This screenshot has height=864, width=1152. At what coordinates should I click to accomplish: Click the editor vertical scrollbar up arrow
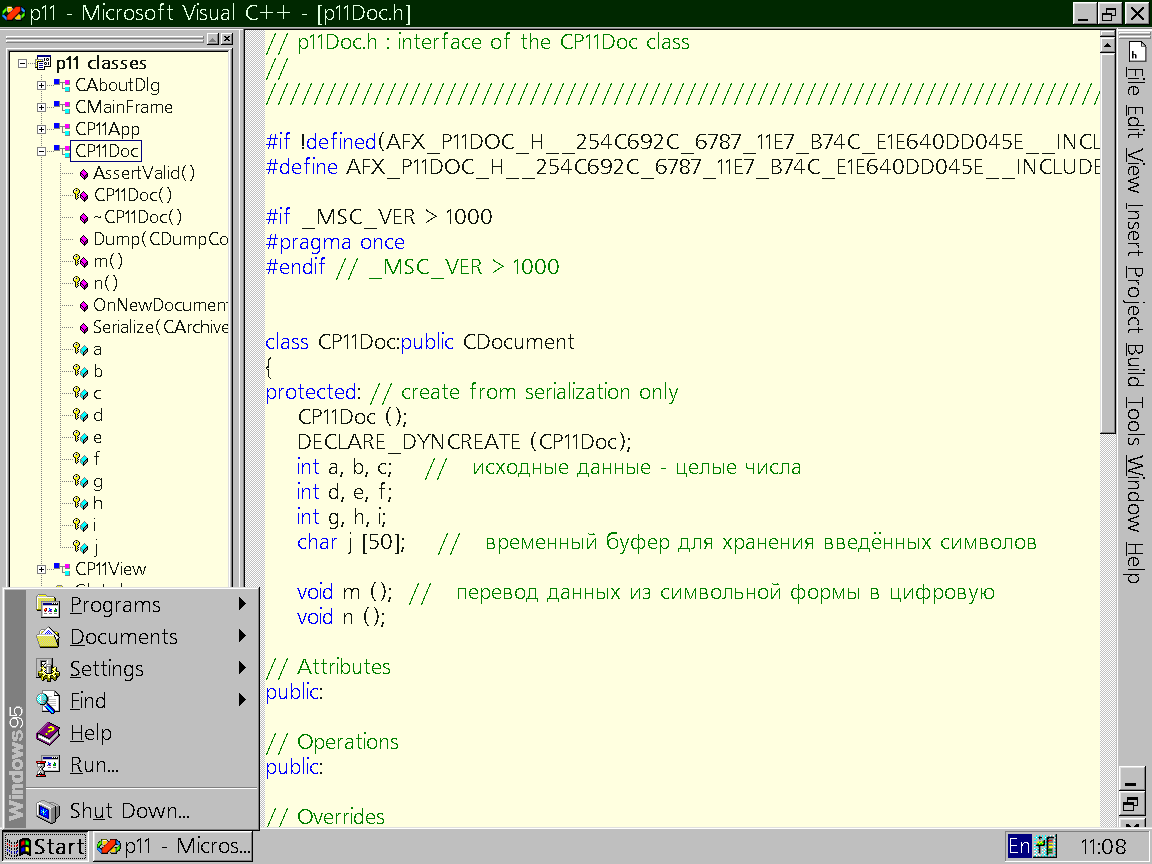(x=1107, y=43)
